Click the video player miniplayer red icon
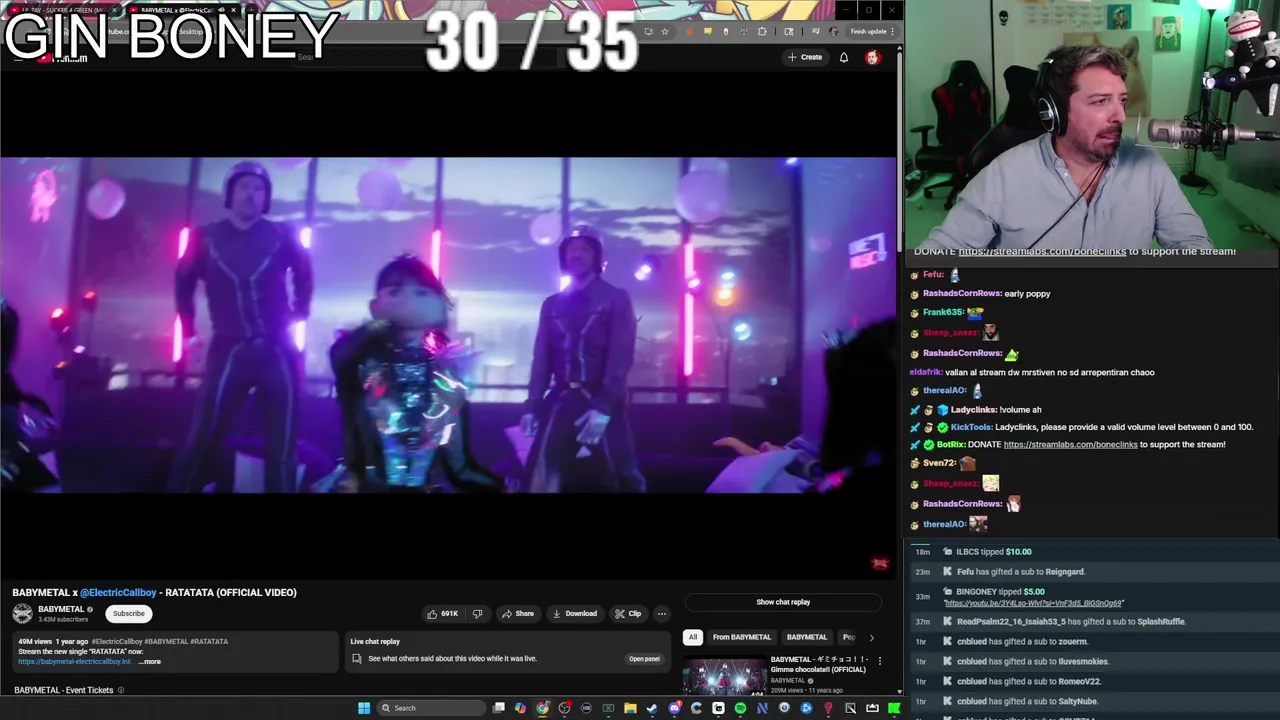1280x720 pixels. [x=880, y=564]
